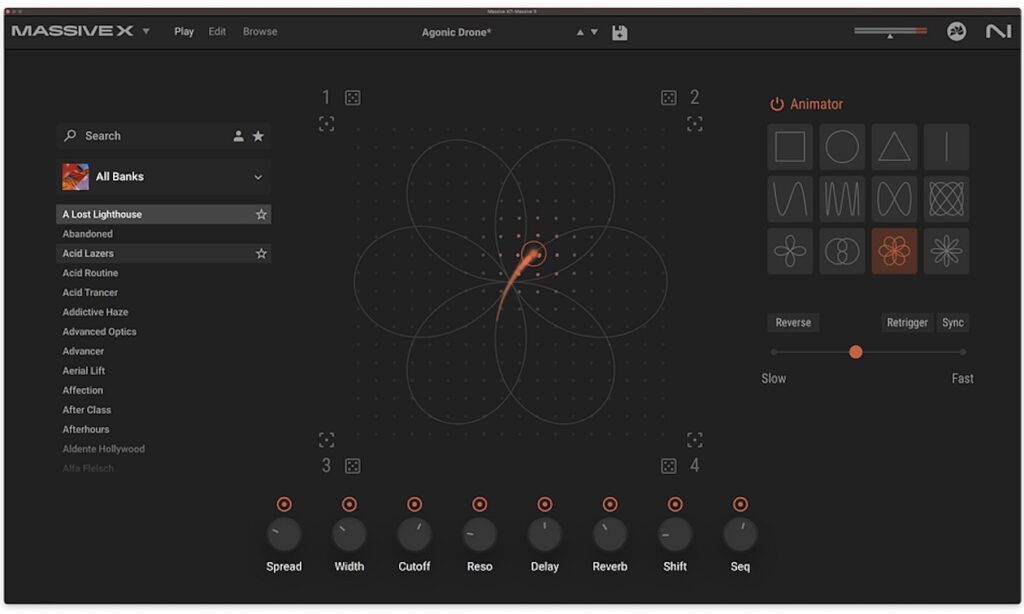Select the square animator shape
The image size is (1024, 614).
pyautogui.click(x=790, y=146)
